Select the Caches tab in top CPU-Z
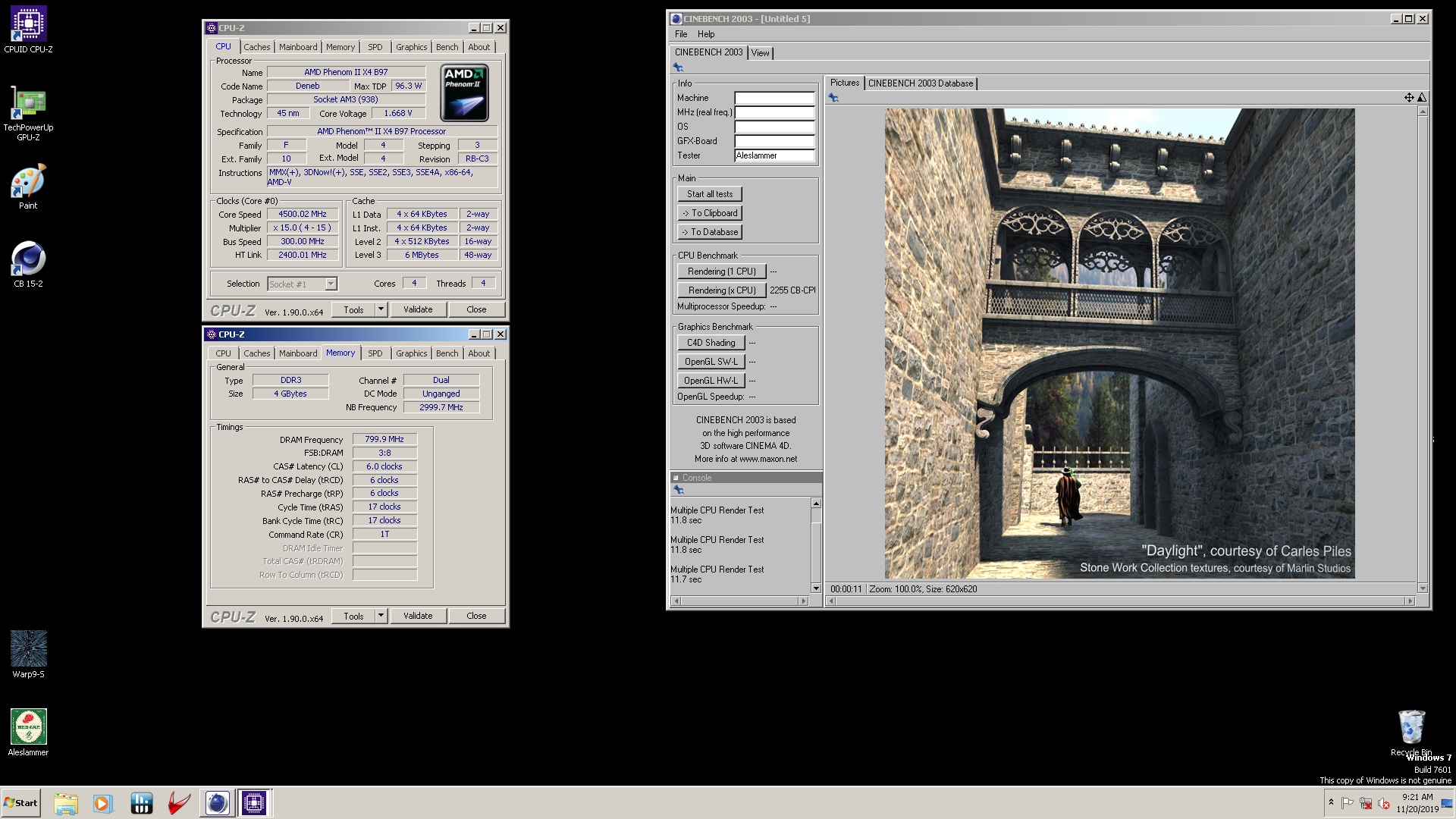Viewport: 1456px width, 819px height. pos(256,47)
